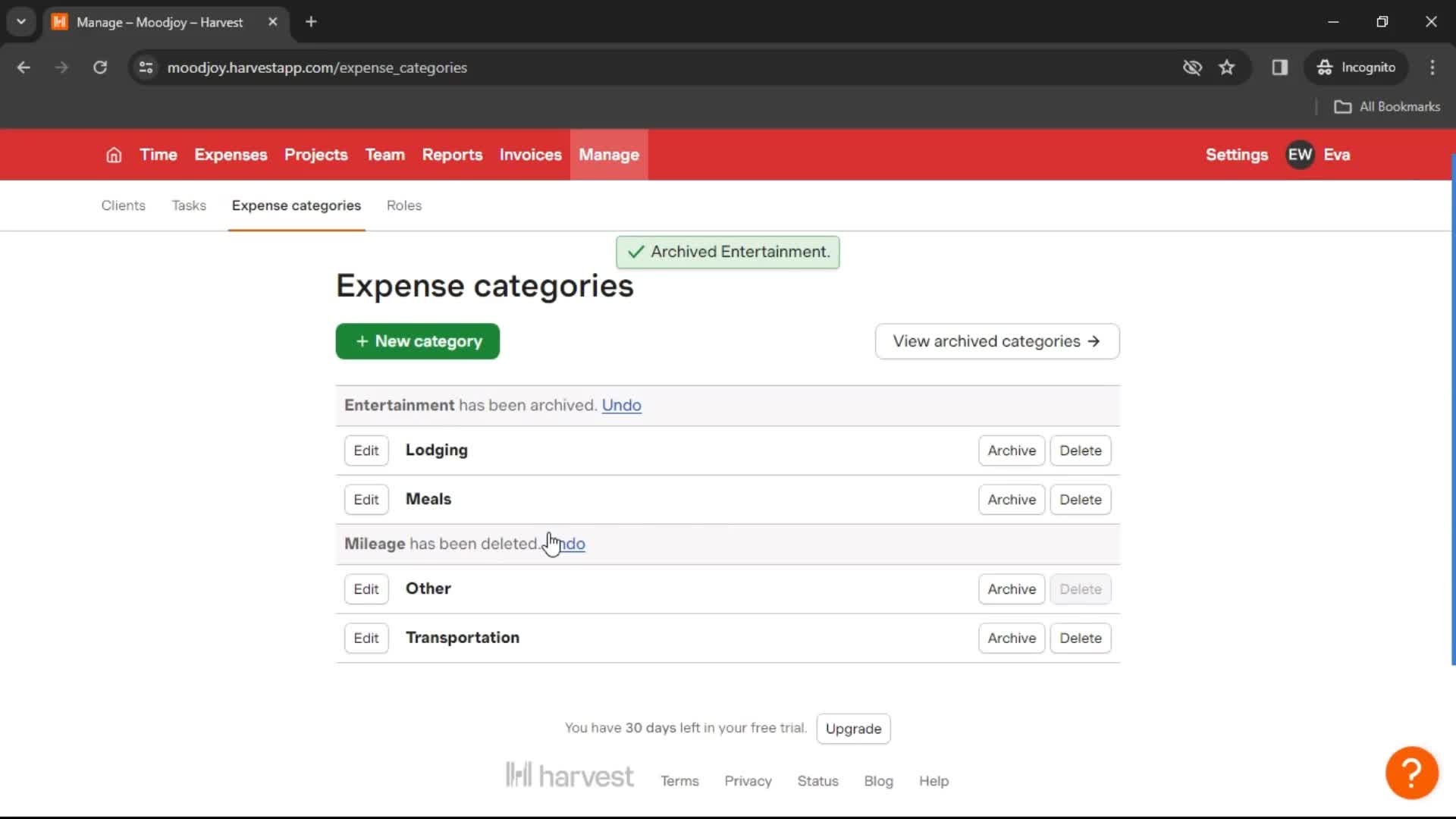
Task: Expand the Time navigation menu
Action: (x=157, y=154)
